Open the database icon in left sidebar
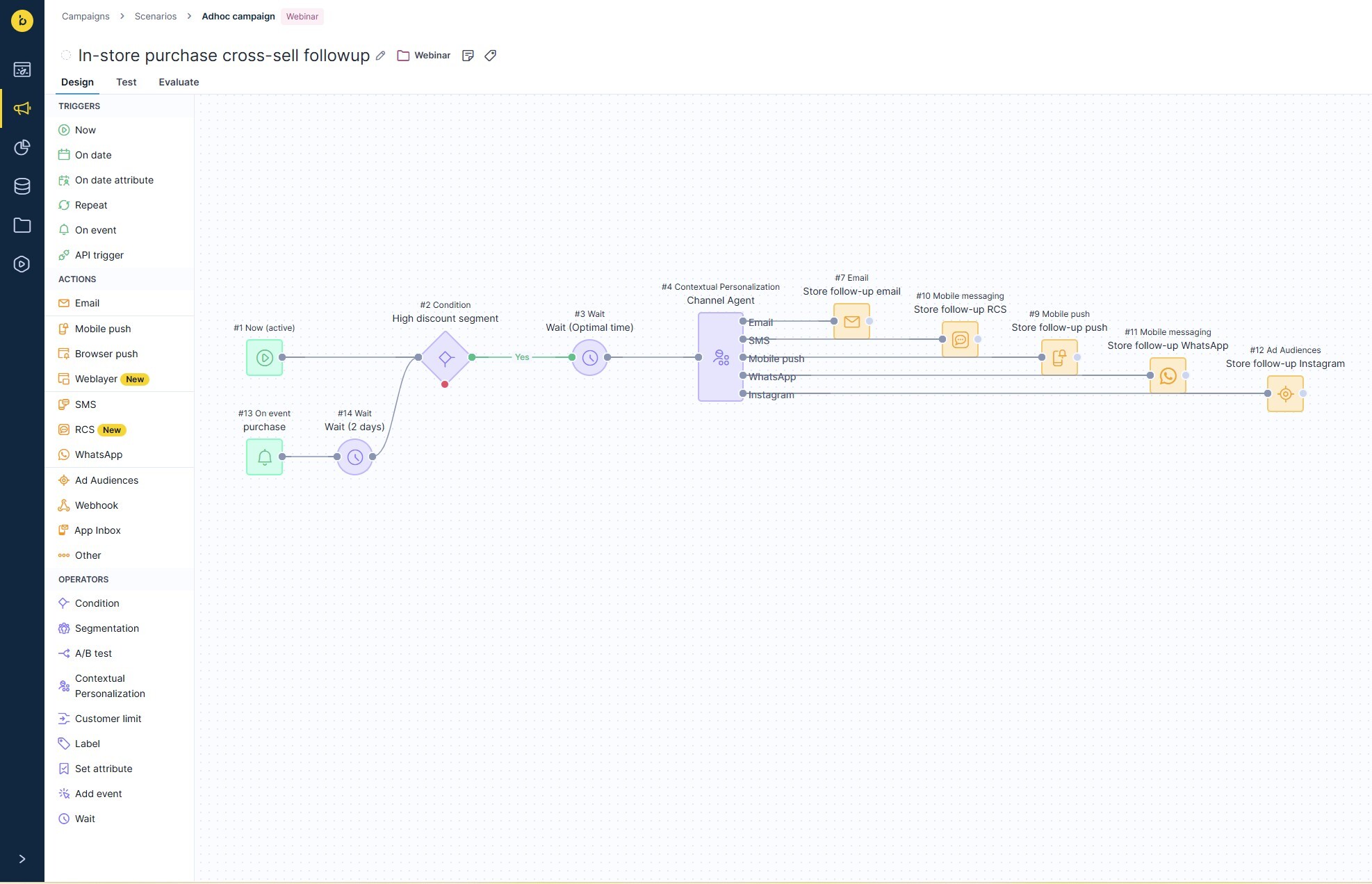 [x=22, y=186]
